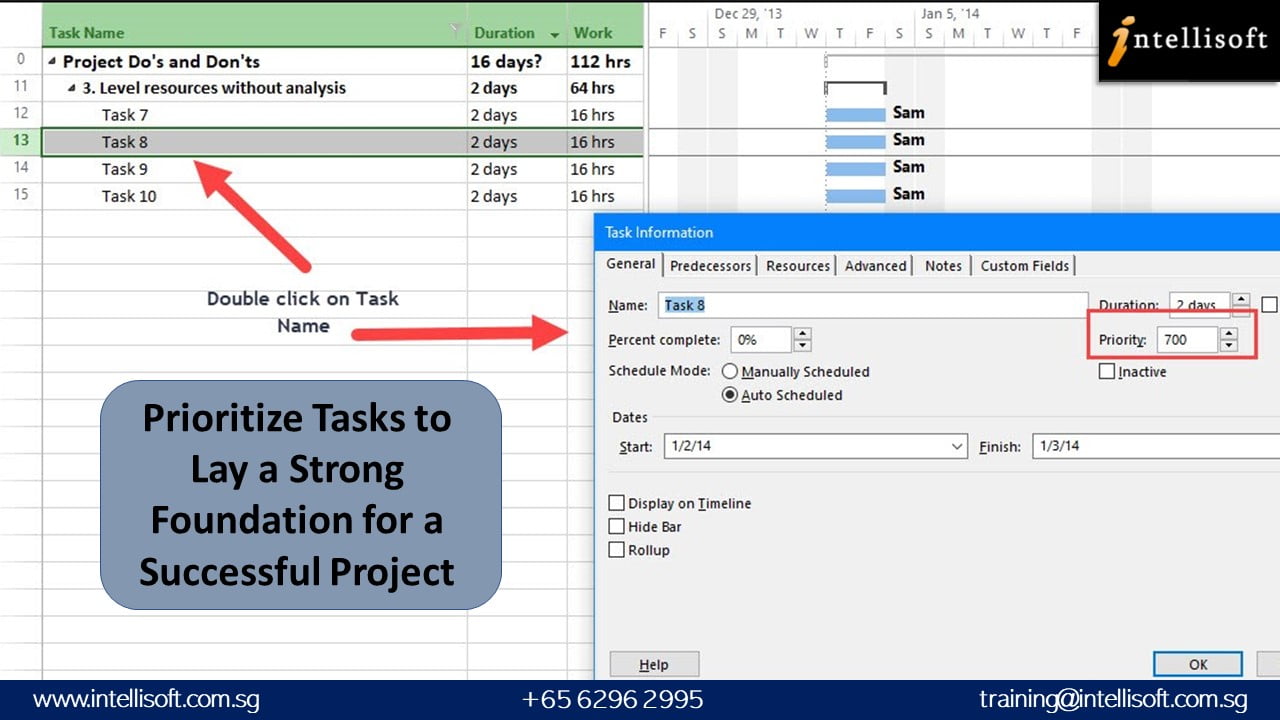Mark Task 8 as Inactive
Image resolution: width=1280 pixels, height=720 pixels.
click(1107, 371)
